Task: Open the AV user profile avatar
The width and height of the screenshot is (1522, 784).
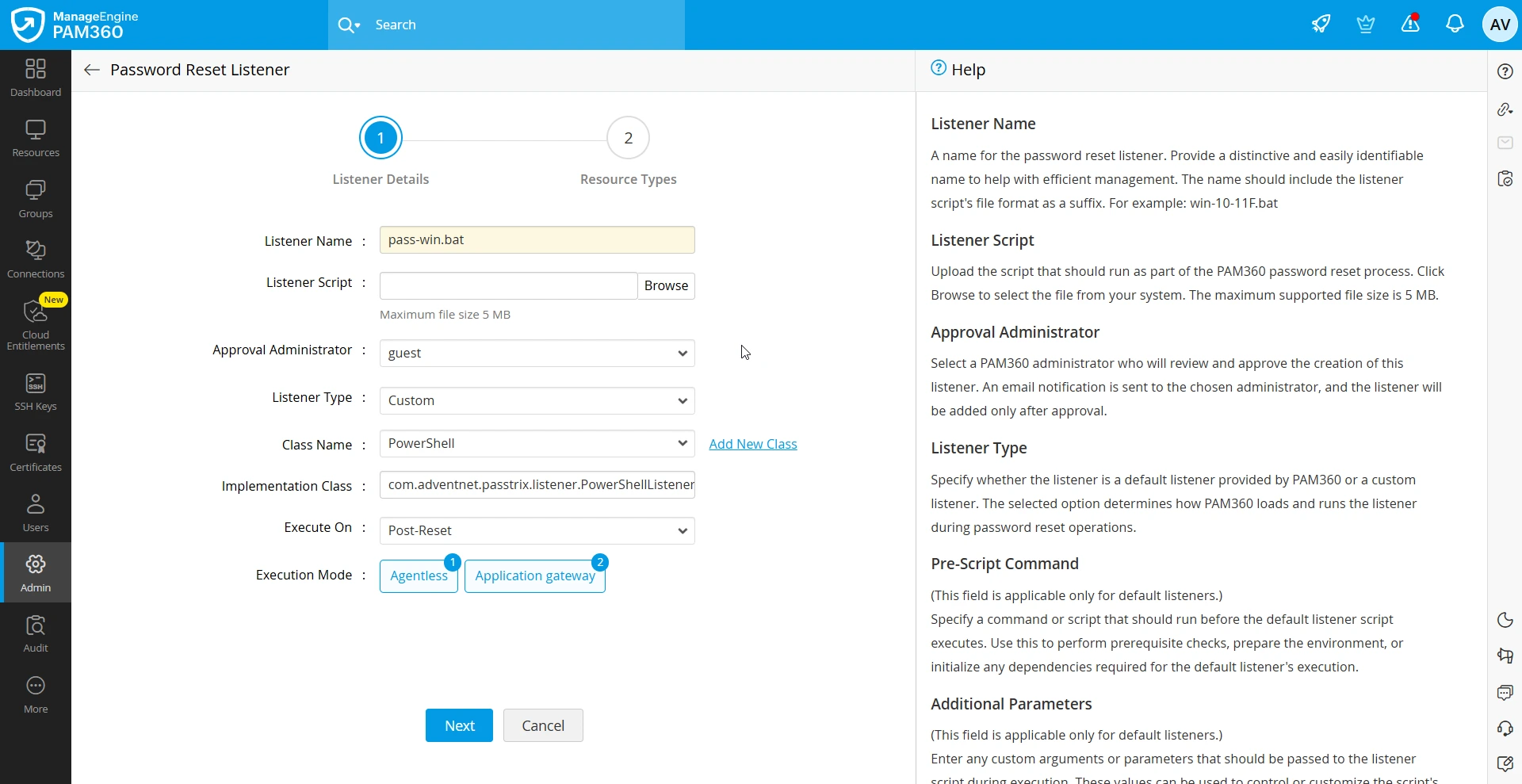Action: click(1500, 25)
